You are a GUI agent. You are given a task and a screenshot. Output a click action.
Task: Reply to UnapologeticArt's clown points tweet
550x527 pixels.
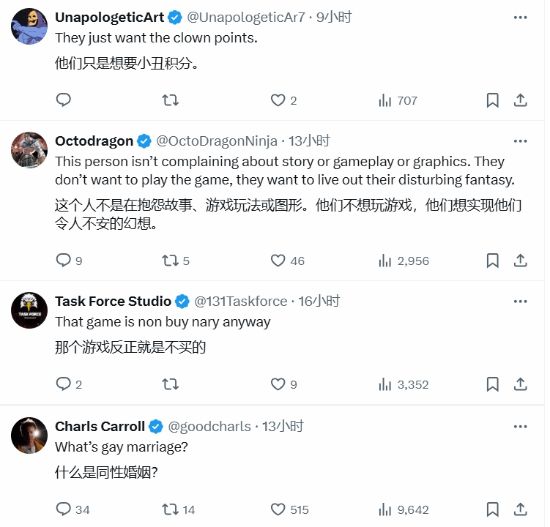pyautogui.click(x=63, y=100)
